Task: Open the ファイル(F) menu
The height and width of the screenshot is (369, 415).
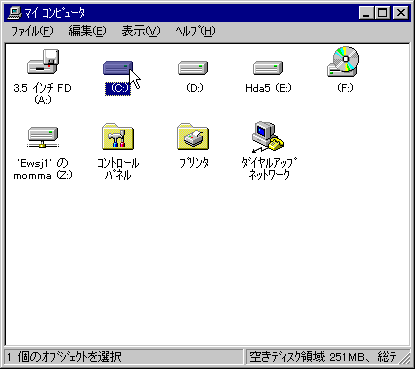Action: [32, 31]
